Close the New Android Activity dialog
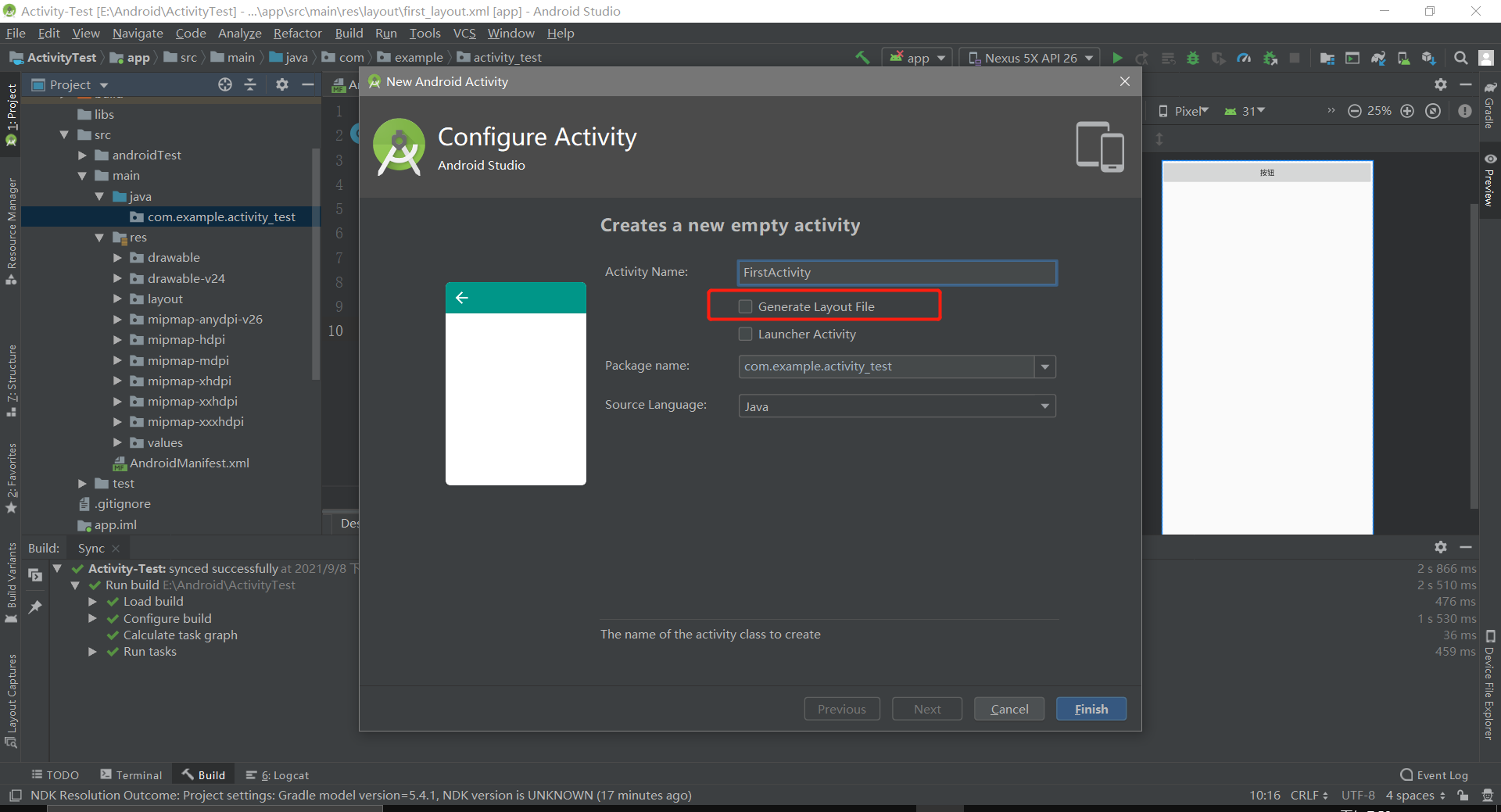 point(1125,81)
